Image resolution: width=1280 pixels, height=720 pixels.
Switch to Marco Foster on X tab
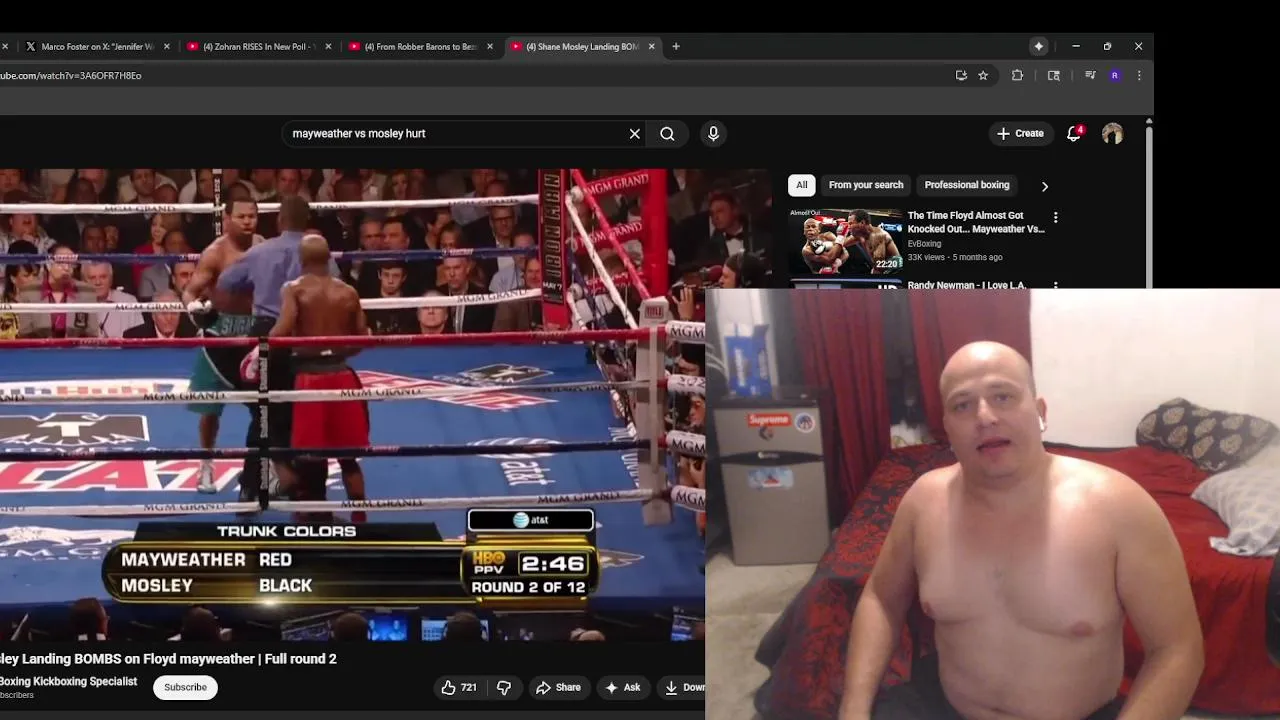click(x=97, y=46)
